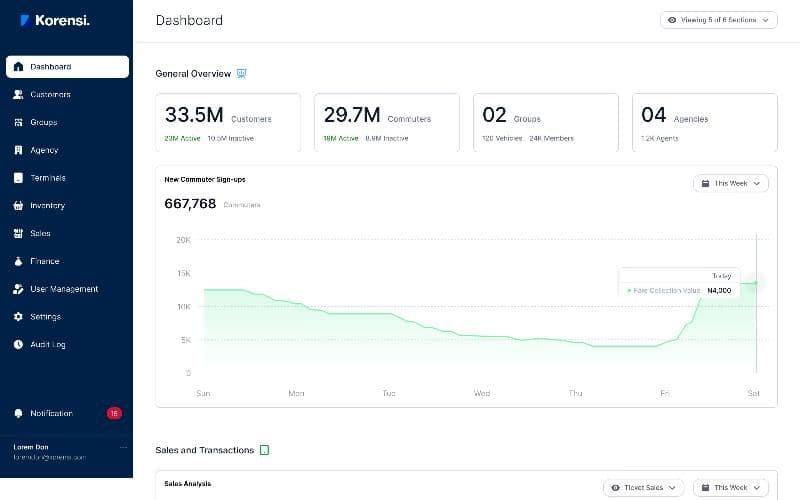Viewport: 800px width, 500px height.
Task: Click the Wed label on chart axis
Action: [x=482, y=393]
